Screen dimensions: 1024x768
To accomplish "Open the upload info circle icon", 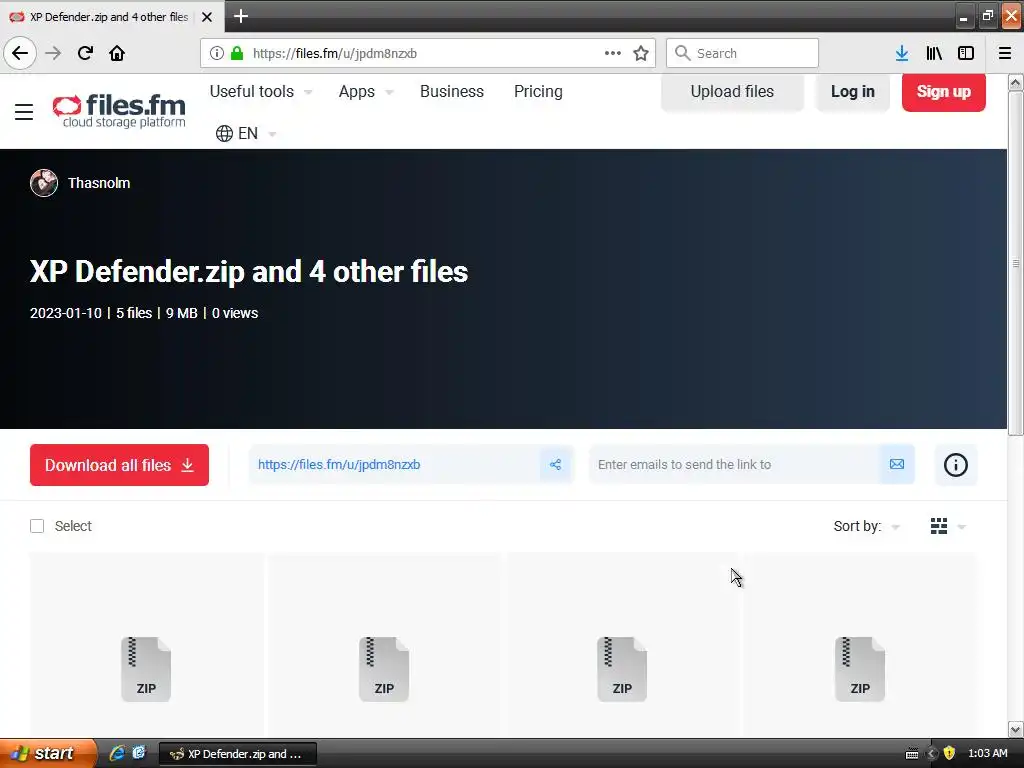I will [x=956, y=465].
